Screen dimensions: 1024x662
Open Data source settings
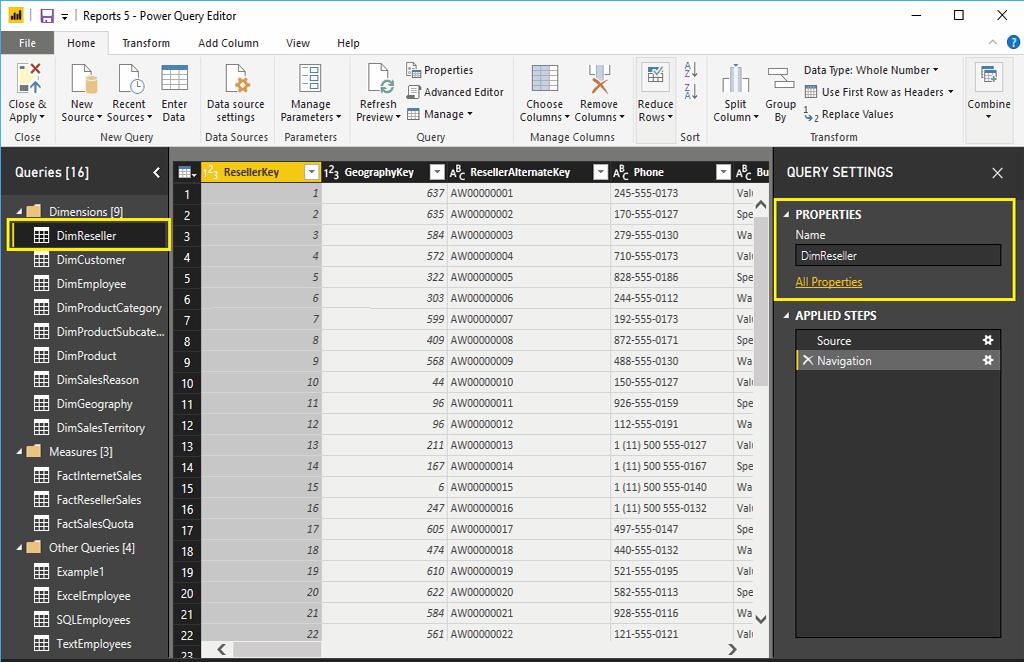tap(235, 80)
